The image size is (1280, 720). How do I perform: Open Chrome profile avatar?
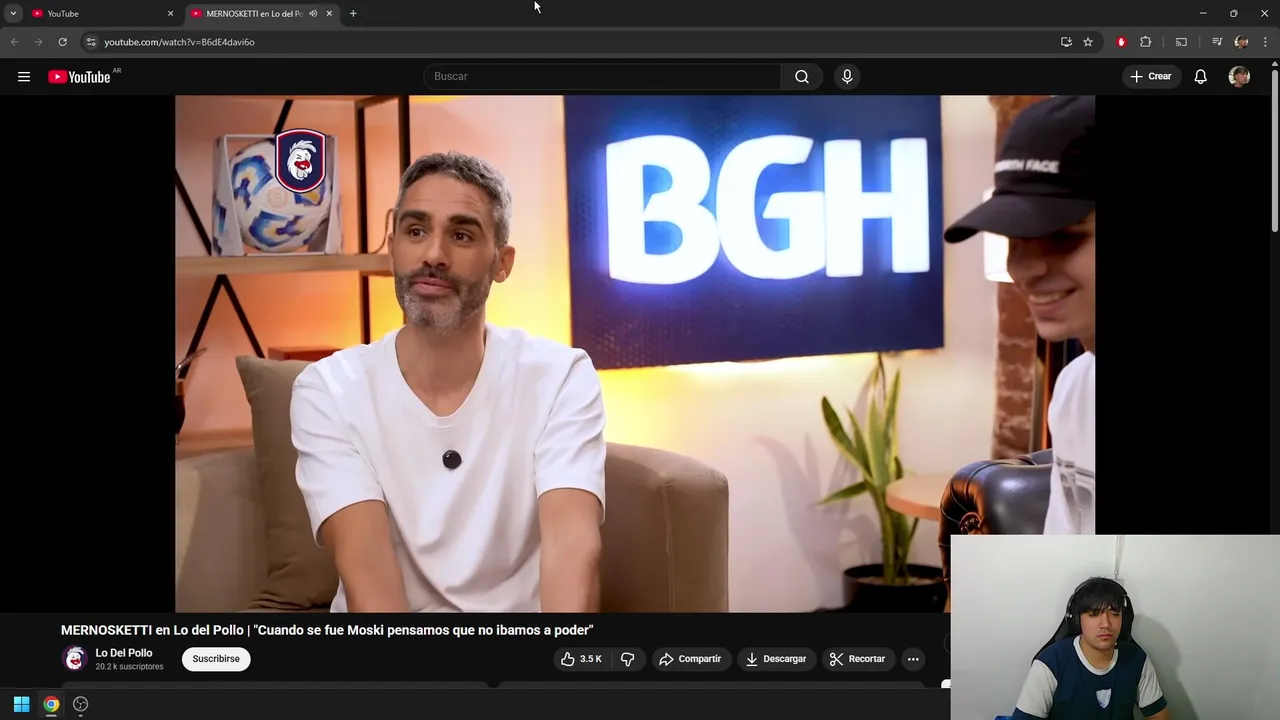coord(1241,42)
